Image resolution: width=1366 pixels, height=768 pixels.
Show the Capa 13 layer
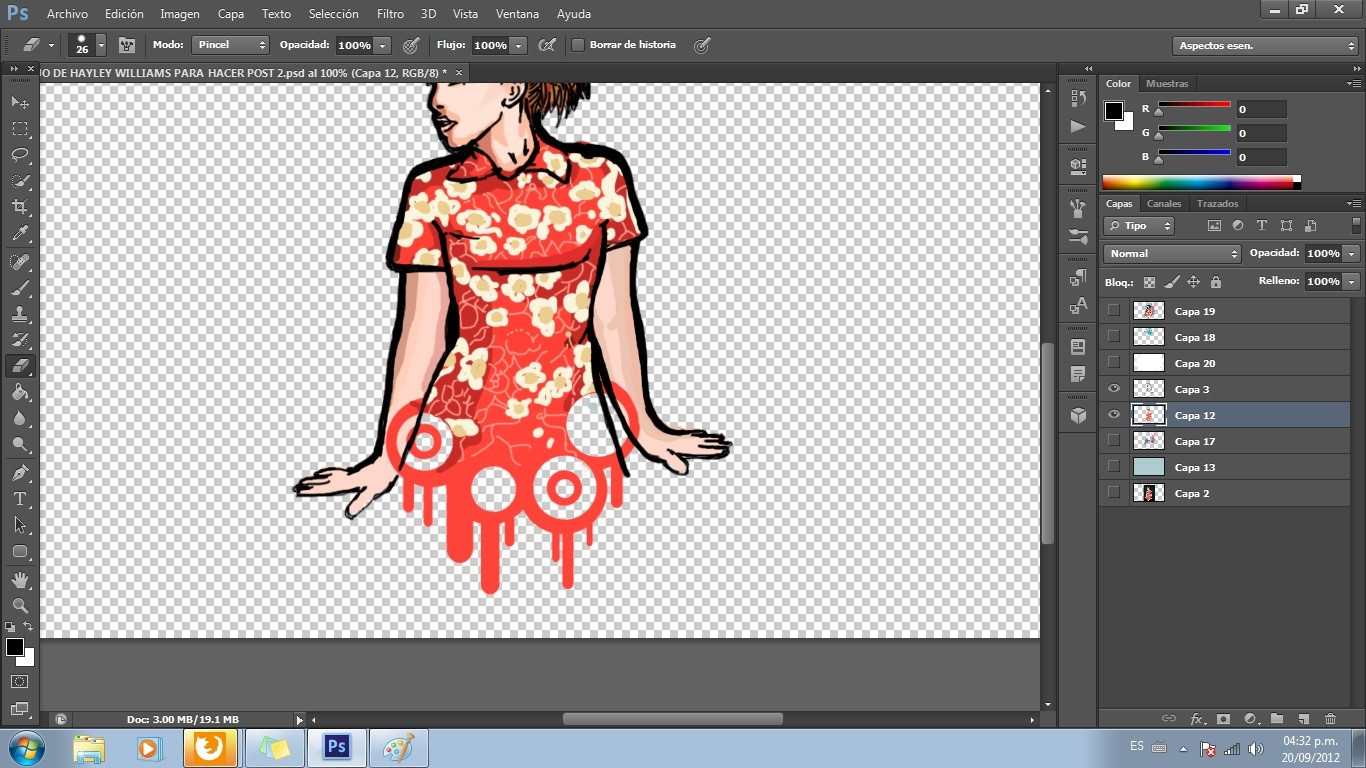tap(1113, 467)
